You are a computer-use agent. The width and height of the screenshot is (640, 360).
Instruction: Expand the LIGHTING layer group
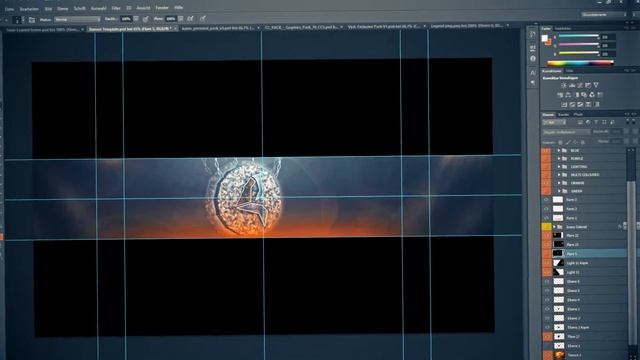558,167
